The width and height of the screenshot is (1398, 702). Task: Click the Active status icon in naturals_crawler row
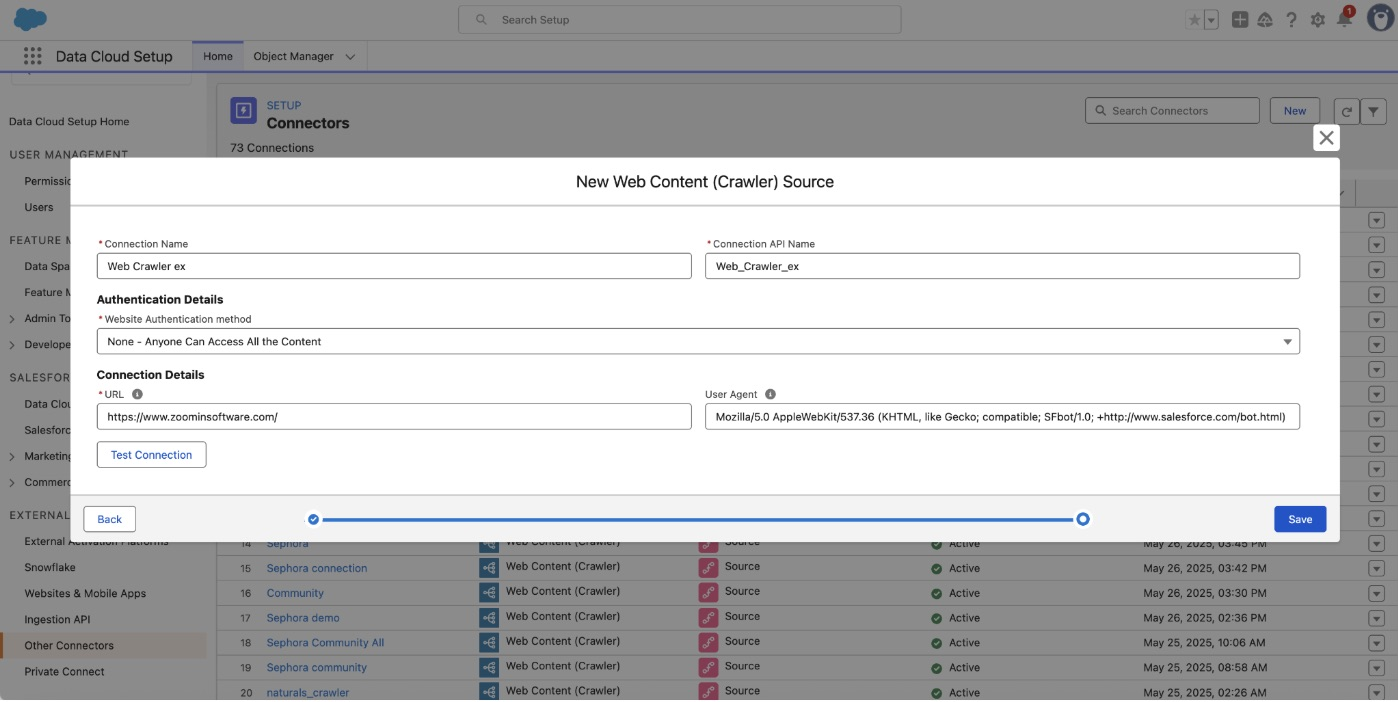coord(937,693)
